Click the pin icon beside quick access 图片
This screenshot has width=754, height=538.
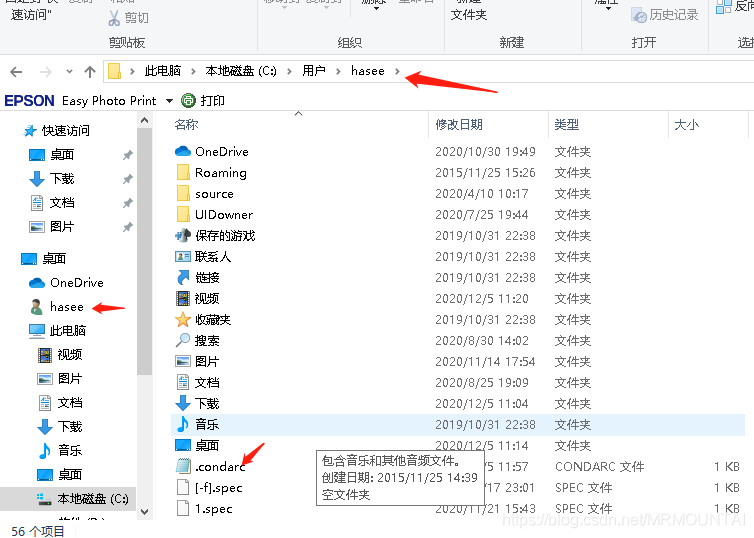coord(127,227)
